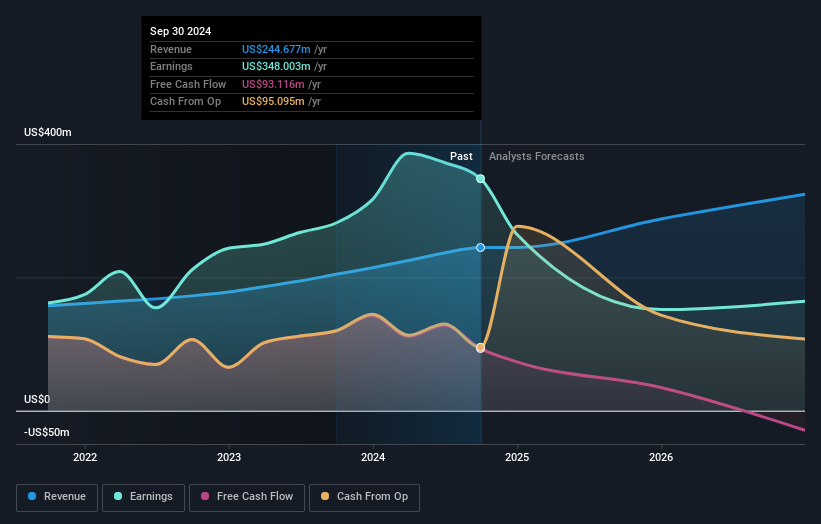Click the US$348.003m earnings value

(276, 66)
